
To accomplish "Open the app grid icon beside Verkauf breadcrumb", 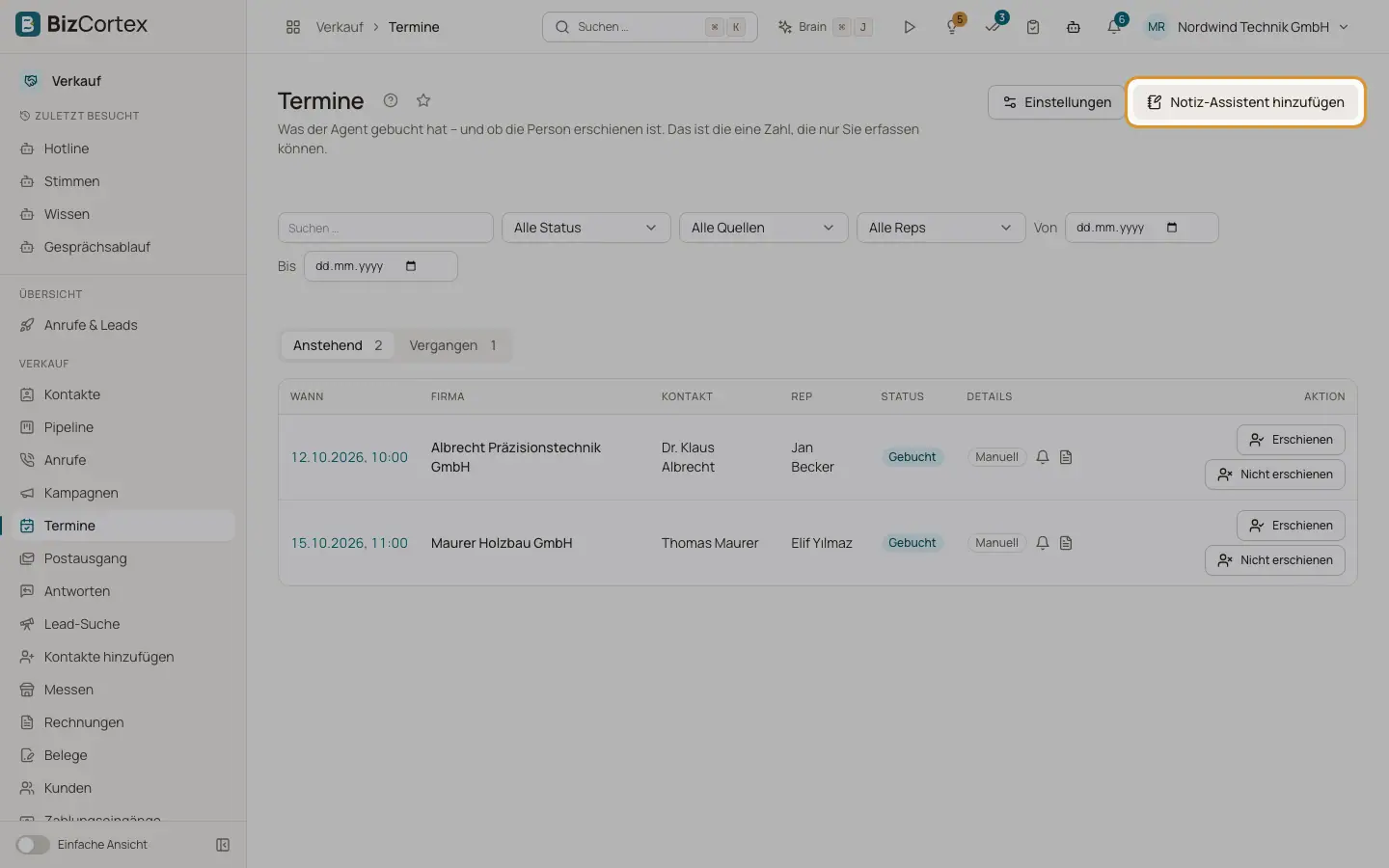I will (x=293, y=27).
